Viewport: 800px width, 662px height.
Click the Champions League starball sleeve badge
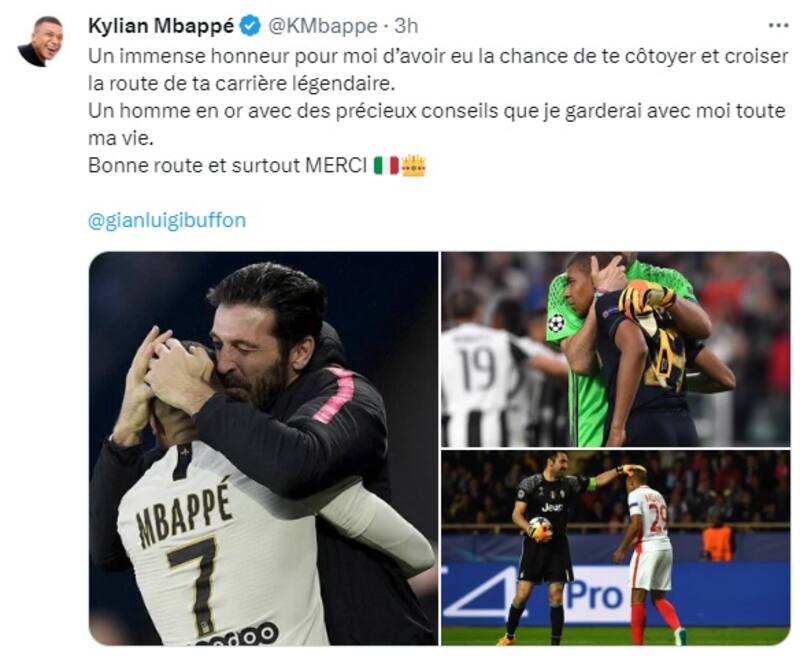(x=557, y=322)
